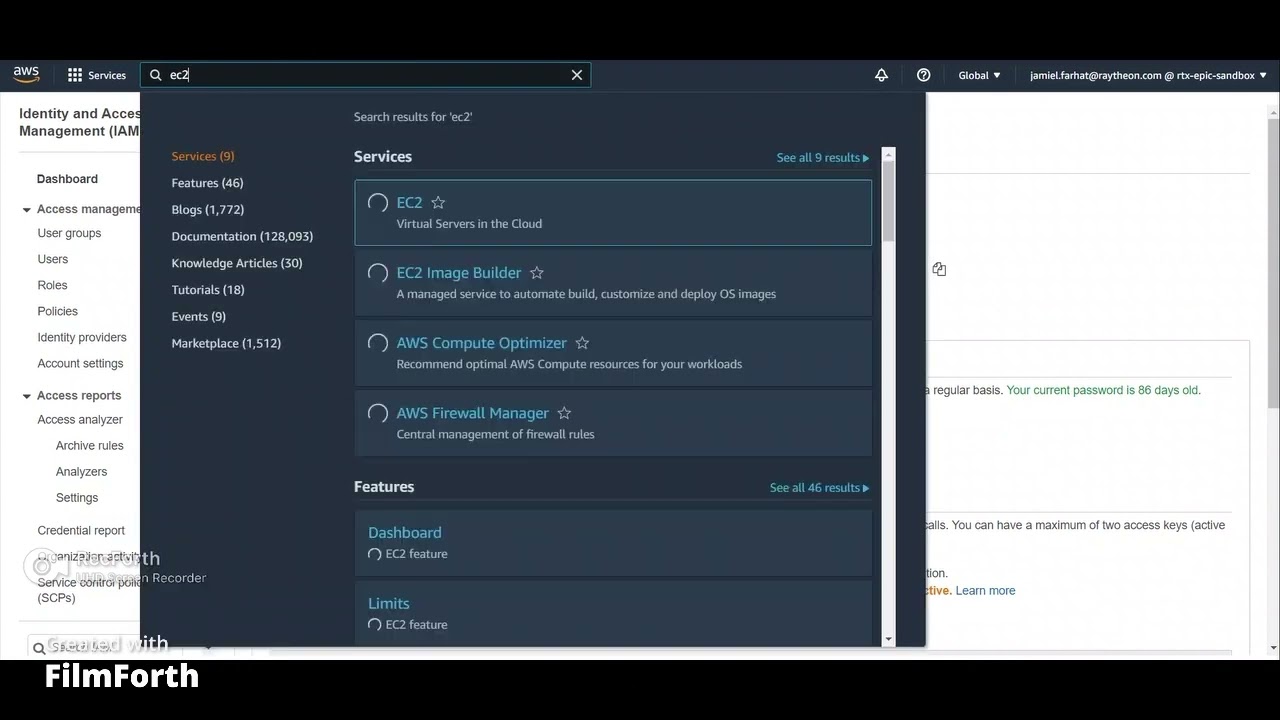
Task: Select Knowledge Articles (30) filter category
Action: (237, 263)
